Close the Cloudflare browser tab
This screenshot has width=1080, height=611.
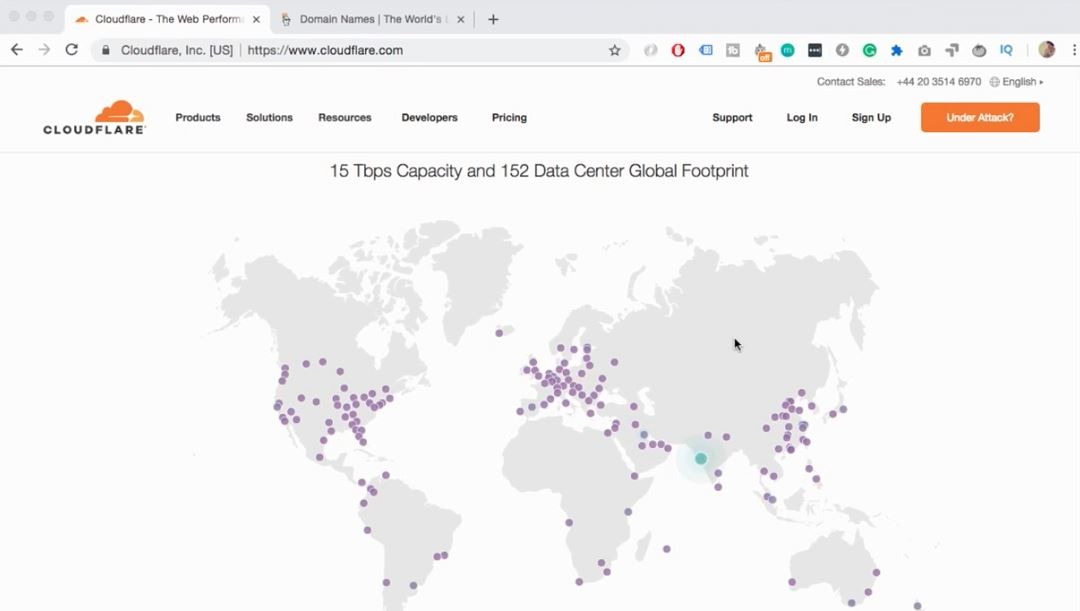(x=256, y=19)
